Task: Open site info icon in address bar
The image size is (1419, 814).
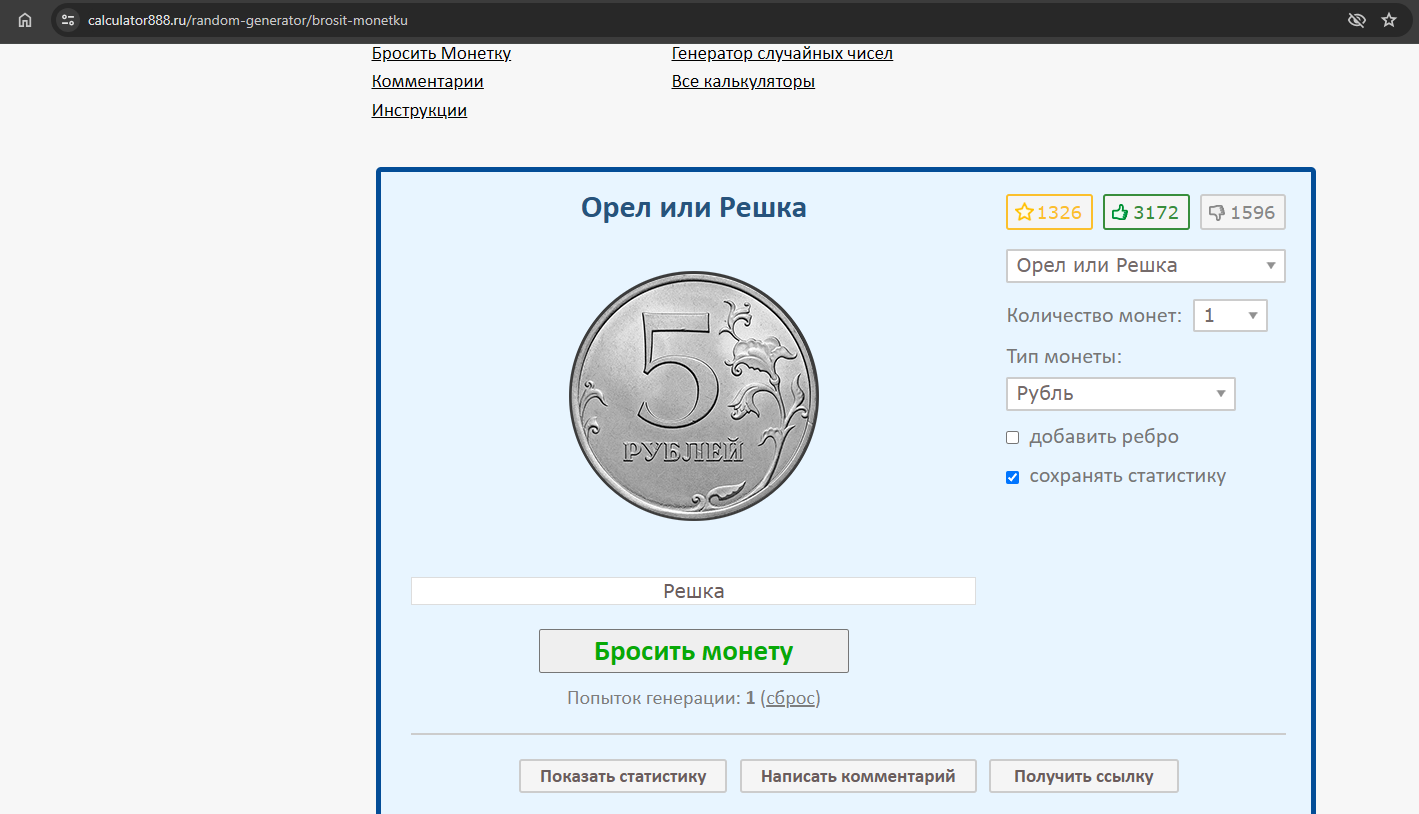Action: click(68, 20)
